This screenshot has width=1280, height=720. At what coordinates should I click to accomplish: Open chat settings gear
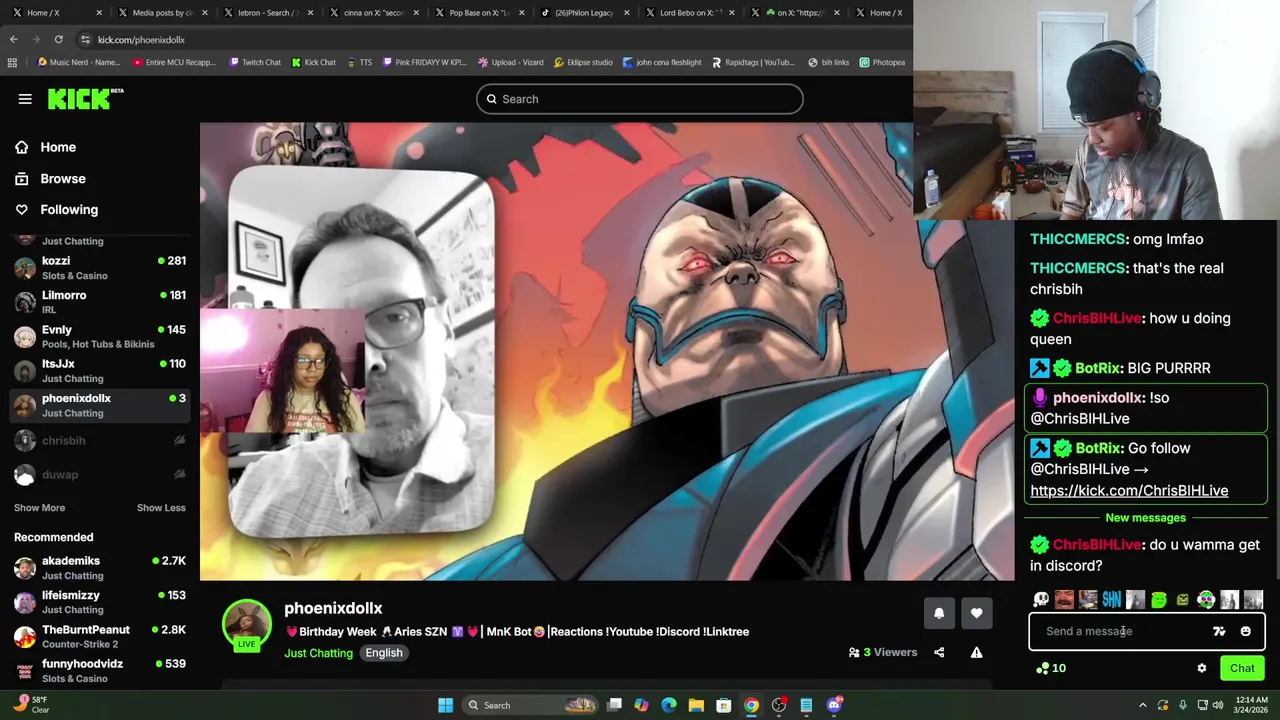[1202, 669]
